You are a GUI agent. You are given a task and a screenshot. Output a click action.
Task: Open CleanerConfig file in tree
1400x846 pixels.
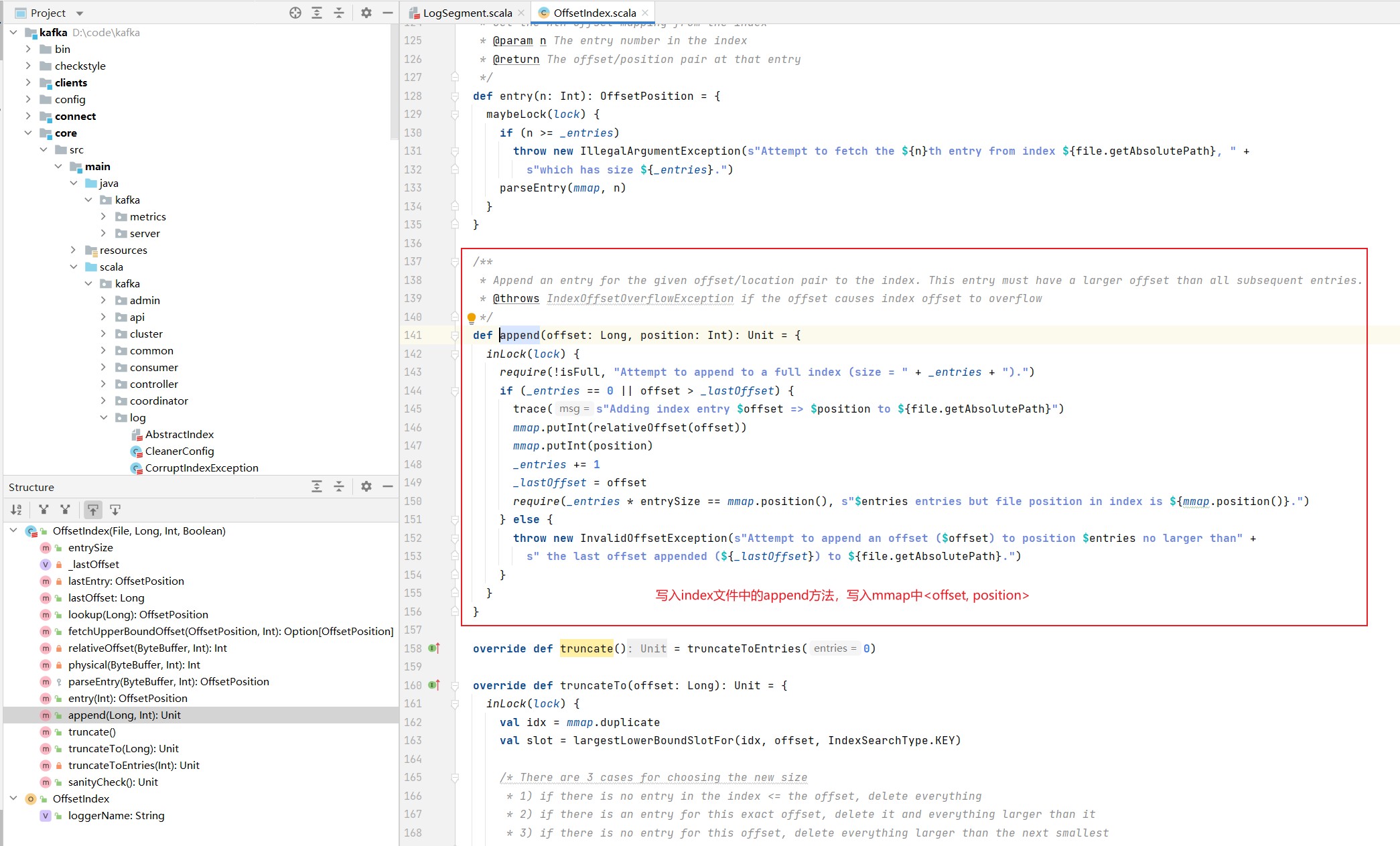click(179, 451)
